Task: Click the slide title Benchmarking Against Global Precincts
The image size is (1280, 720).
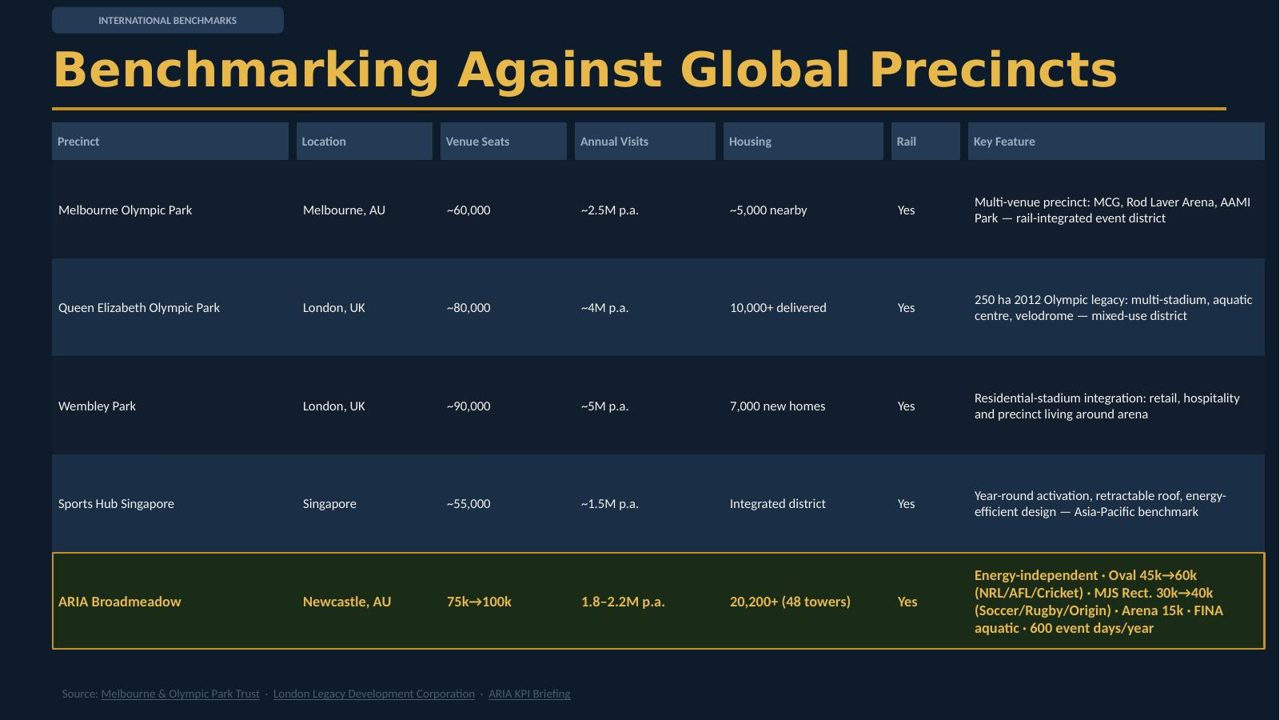Action: click(x=585, y=71)
